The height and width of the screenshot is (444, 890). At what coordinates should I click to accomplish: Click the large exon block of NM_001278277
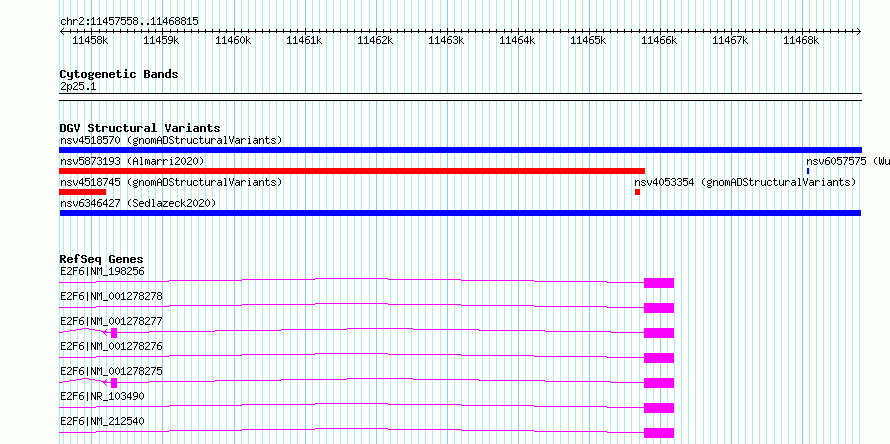(x=659, y=333)
